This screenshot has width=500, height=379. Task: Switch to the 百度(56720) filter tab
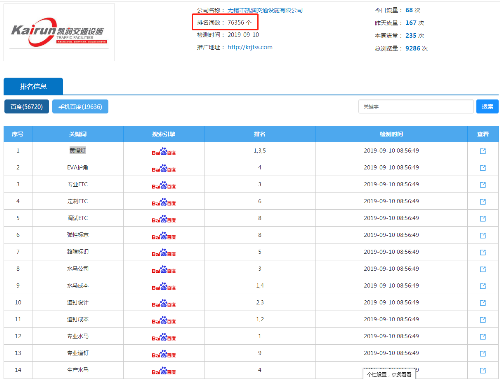(x=27, y=107)
